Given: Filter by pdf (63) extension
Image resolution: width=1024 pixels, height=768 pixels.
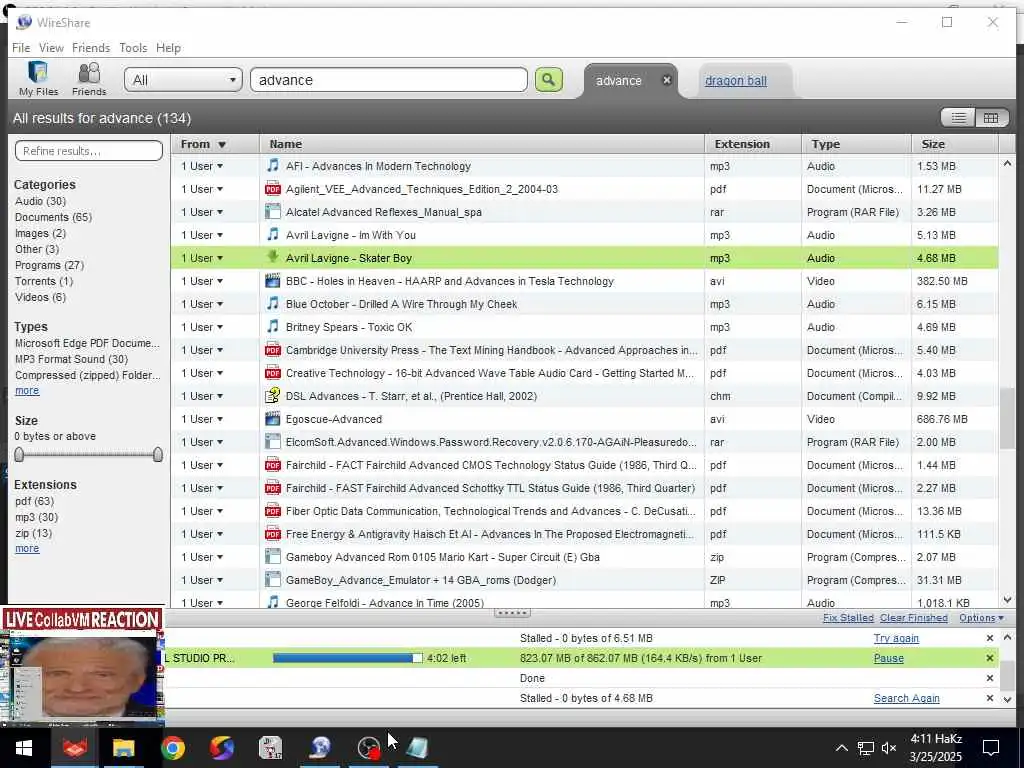Looking at the screenshot, I should click(35, 501).
